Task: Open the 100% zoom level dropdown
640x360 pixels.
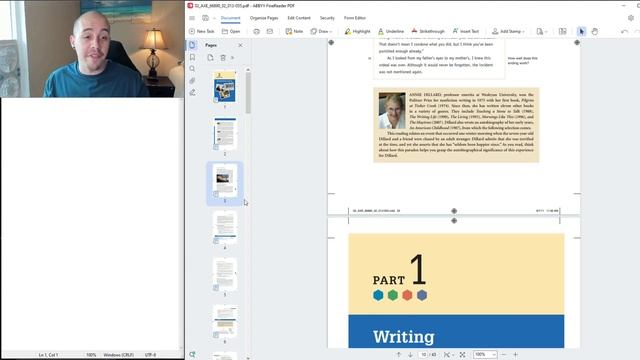Action: [x=485, y=355]
